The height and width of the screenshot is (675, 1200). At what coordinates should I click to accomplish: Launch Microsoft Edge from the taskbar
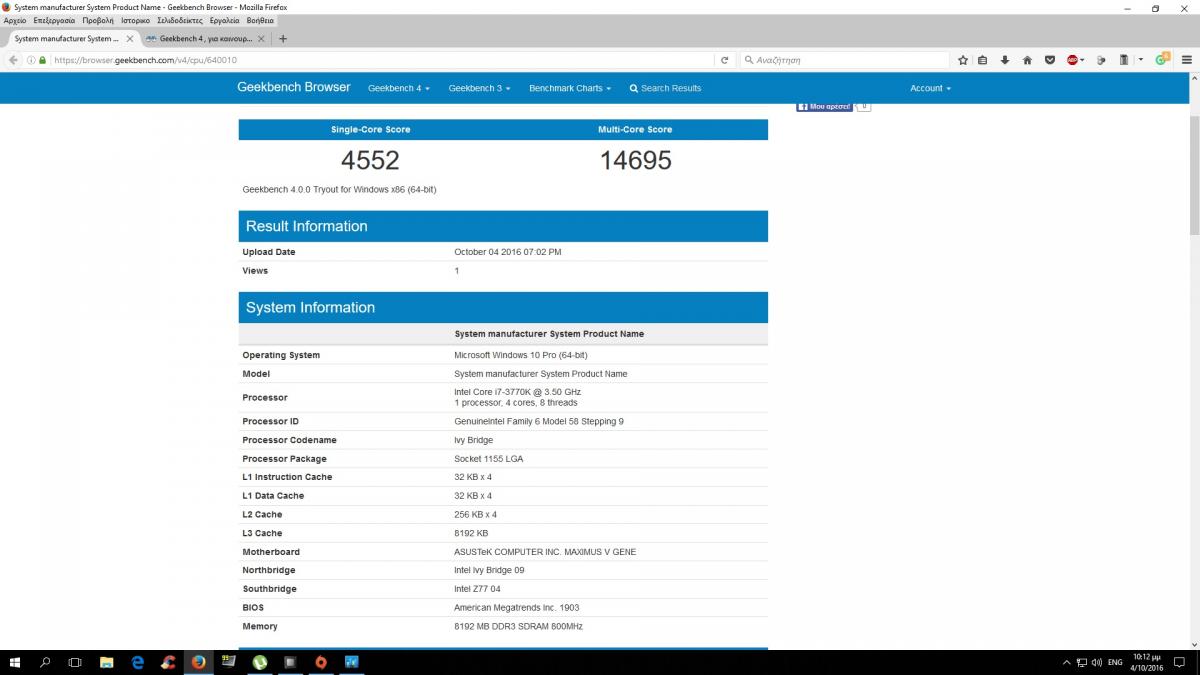coord(138,662)
